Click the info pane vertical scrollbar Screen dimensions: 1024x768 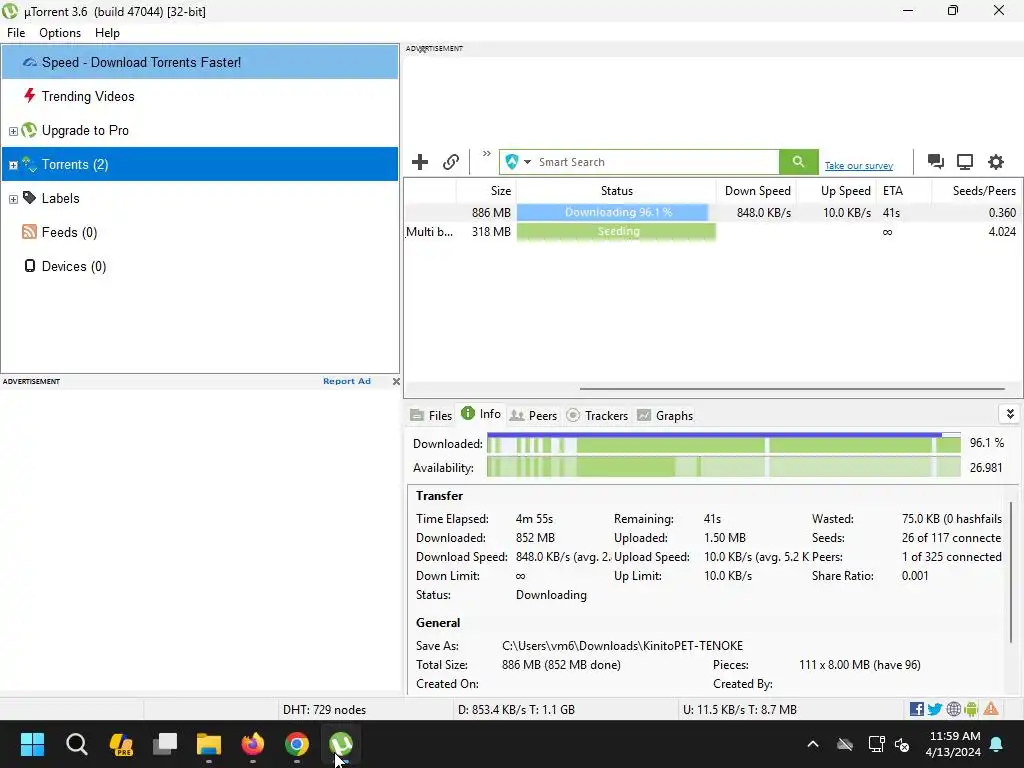click(1012, 571)
